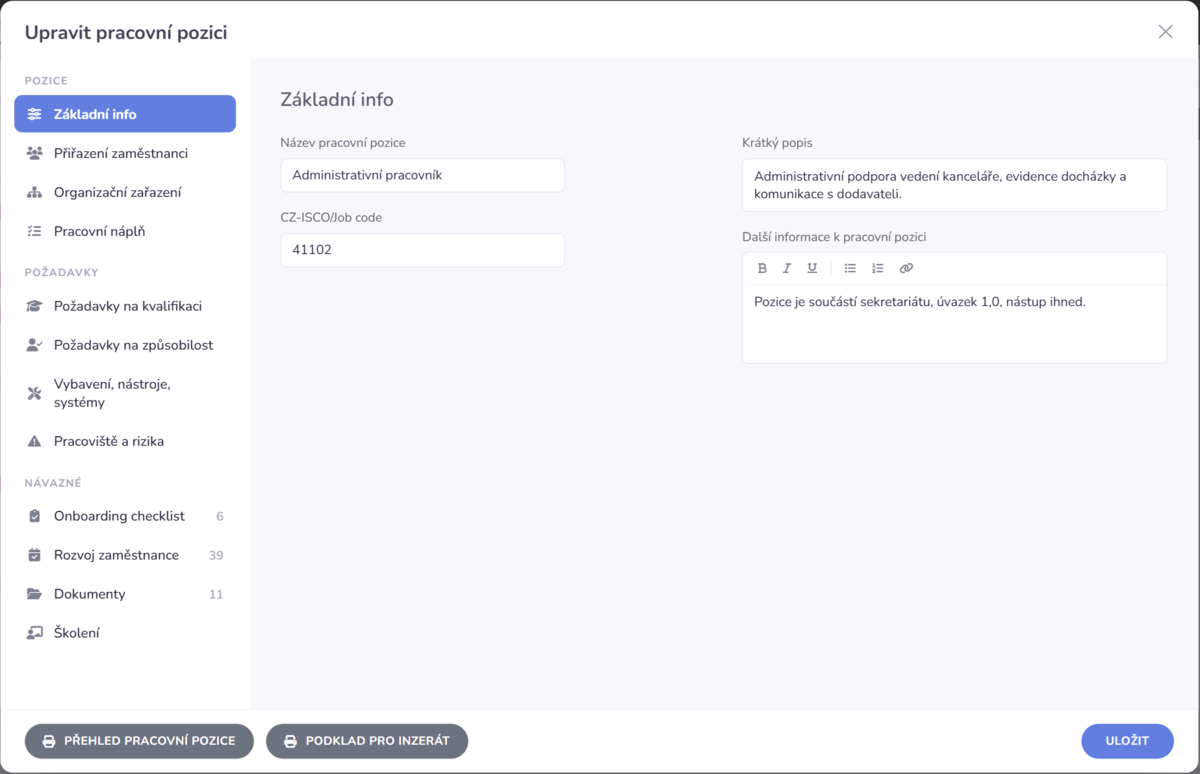Image resolution: width=1200 pixels, height=774 pixels.
Task: Open the Základní info section
Action: pyautogui.click(x=125, y=114)
